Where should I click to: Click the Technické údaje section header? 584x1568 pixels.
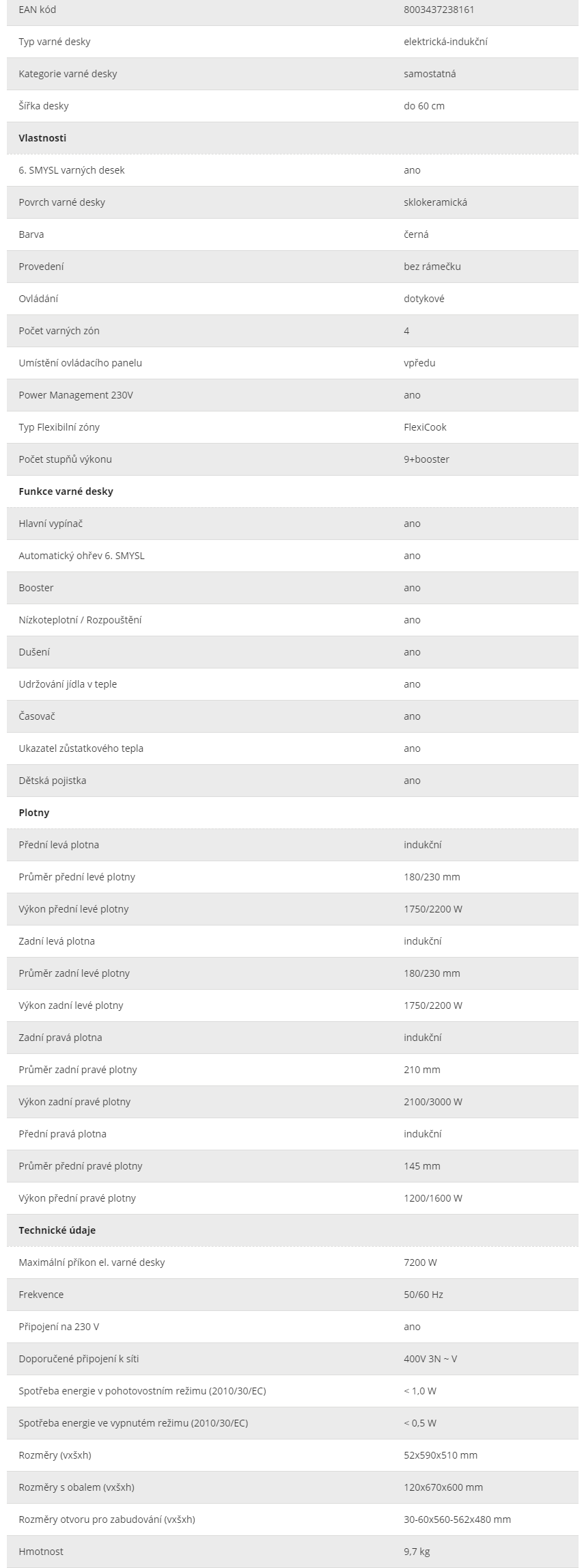click(57, 1230)
